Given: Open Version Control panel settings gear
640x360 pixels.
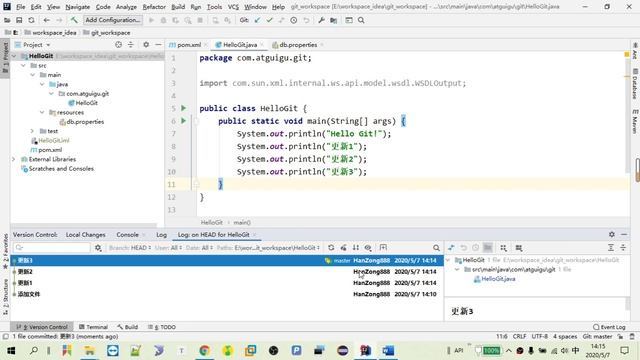Looking at the screenshot, I should (x=611, y=234).
